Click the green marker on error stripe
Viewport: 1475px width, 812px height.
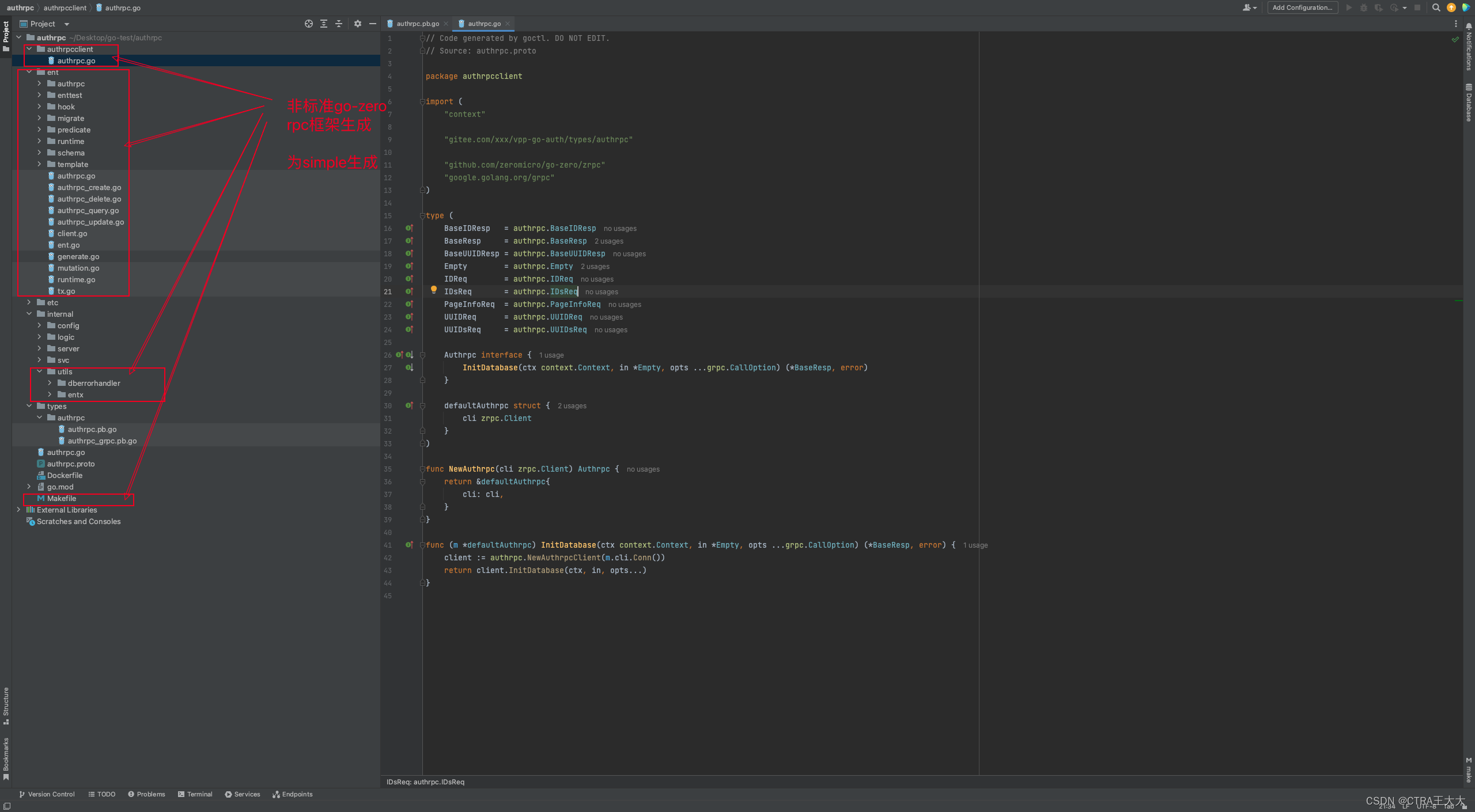click(1459, 301)
